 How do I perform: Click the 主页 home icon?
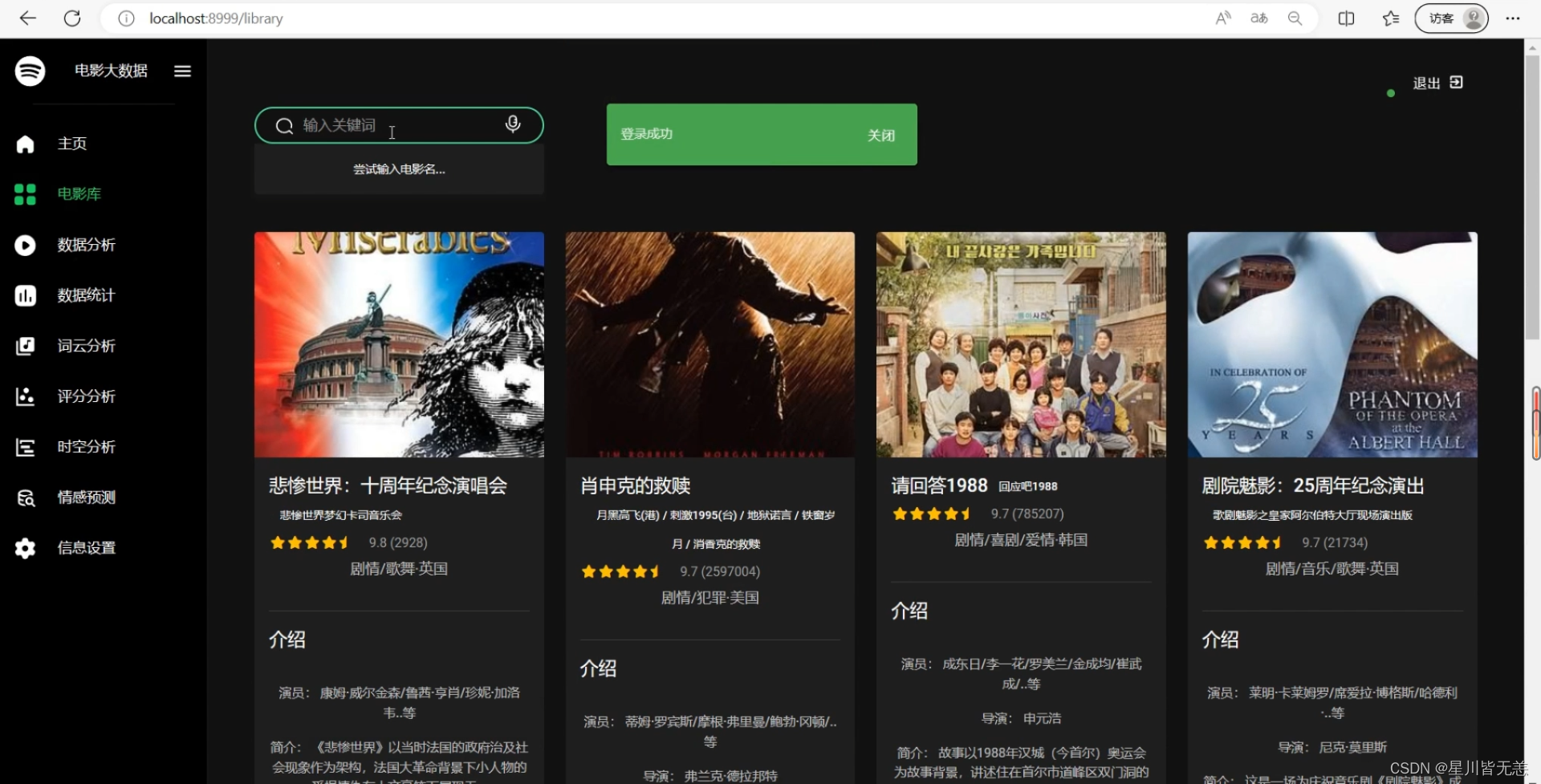(x=25, y=144)
